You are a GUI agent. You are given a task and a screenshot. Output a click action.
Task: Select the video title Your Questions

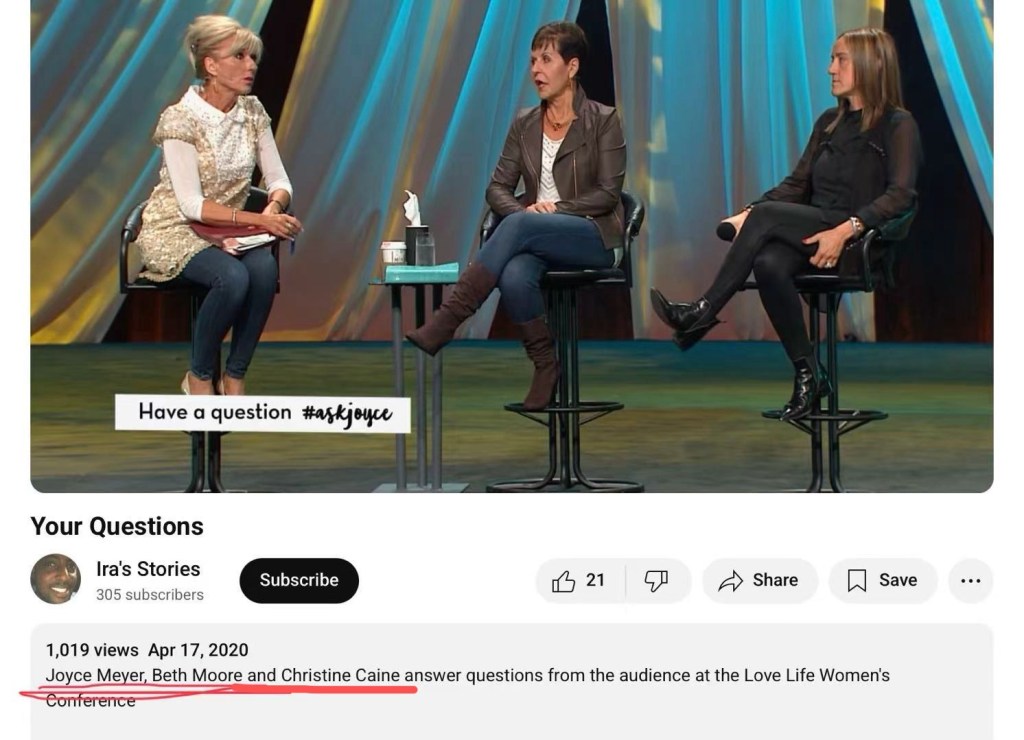pyautogui.click(x=117, y=526)
